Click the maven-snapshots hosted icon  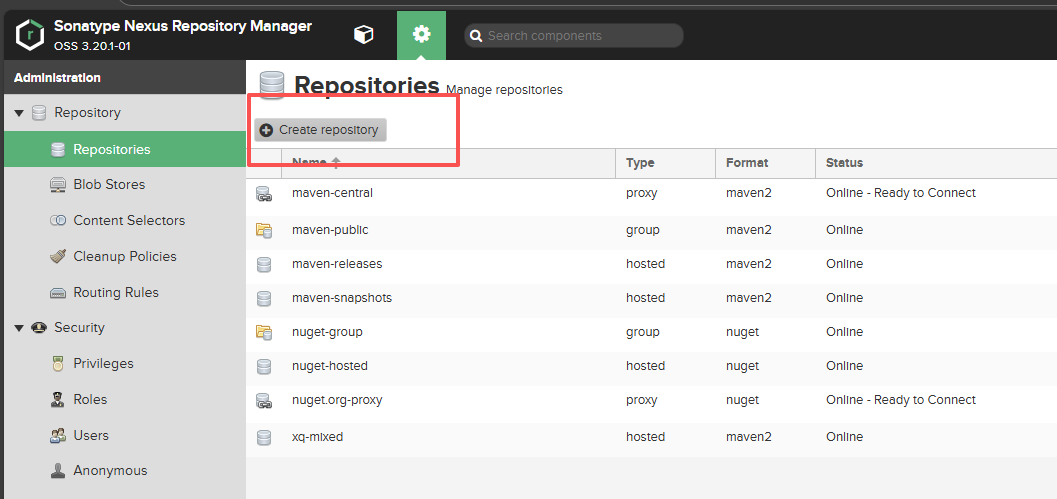264,298
